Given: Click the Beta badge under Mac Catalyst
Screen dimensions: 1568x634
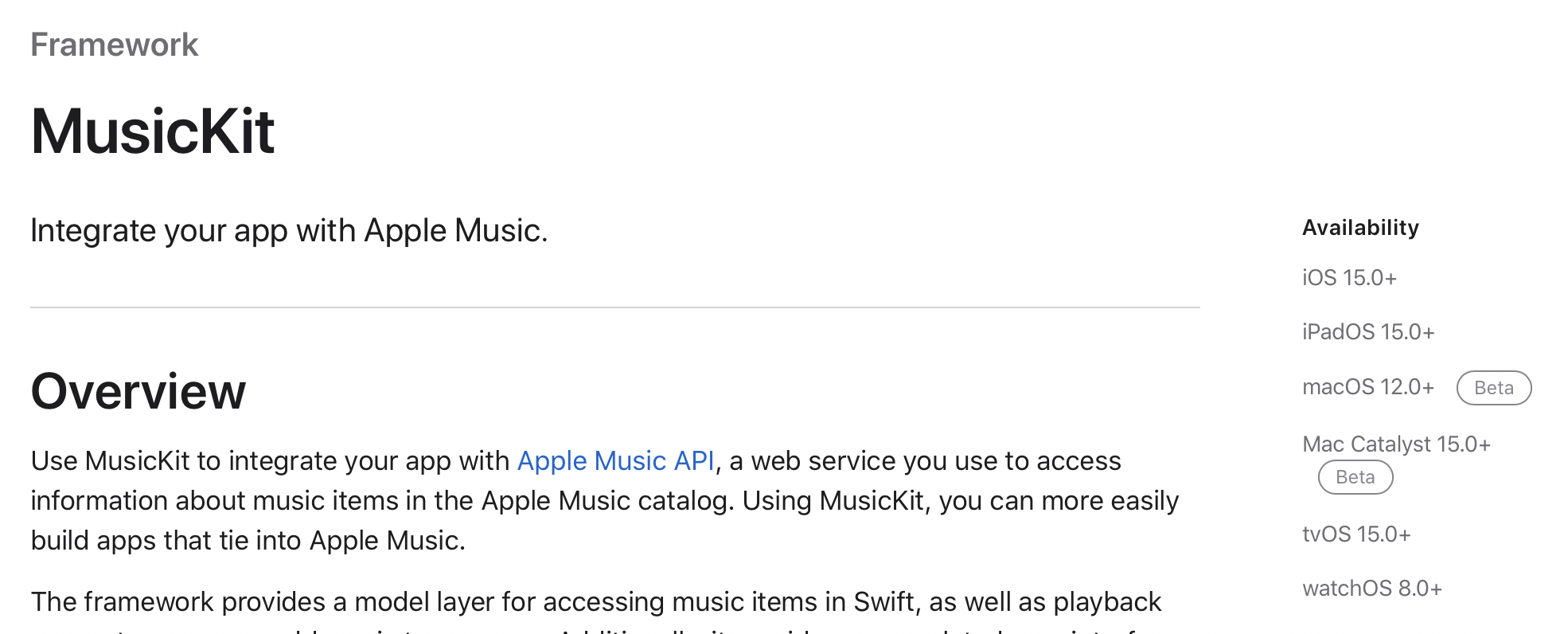Looking at the screenshot, I should 1355,478.
